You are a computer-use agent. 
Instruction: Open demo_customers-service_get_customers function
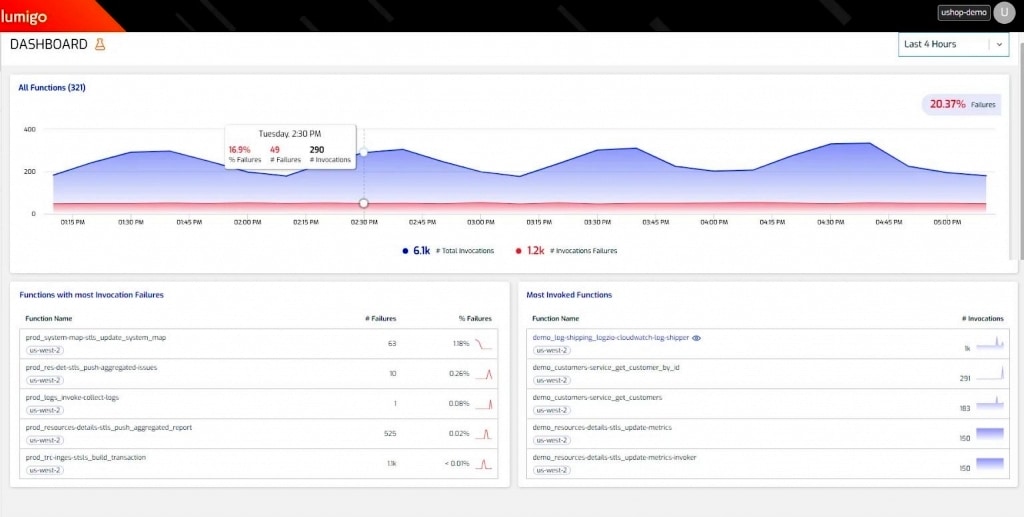(597, 398)
